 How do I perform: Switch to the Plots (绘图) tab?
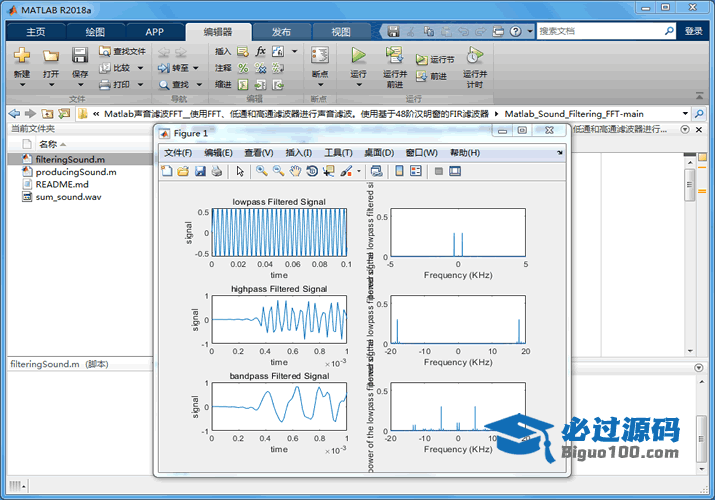pos(95,32)
